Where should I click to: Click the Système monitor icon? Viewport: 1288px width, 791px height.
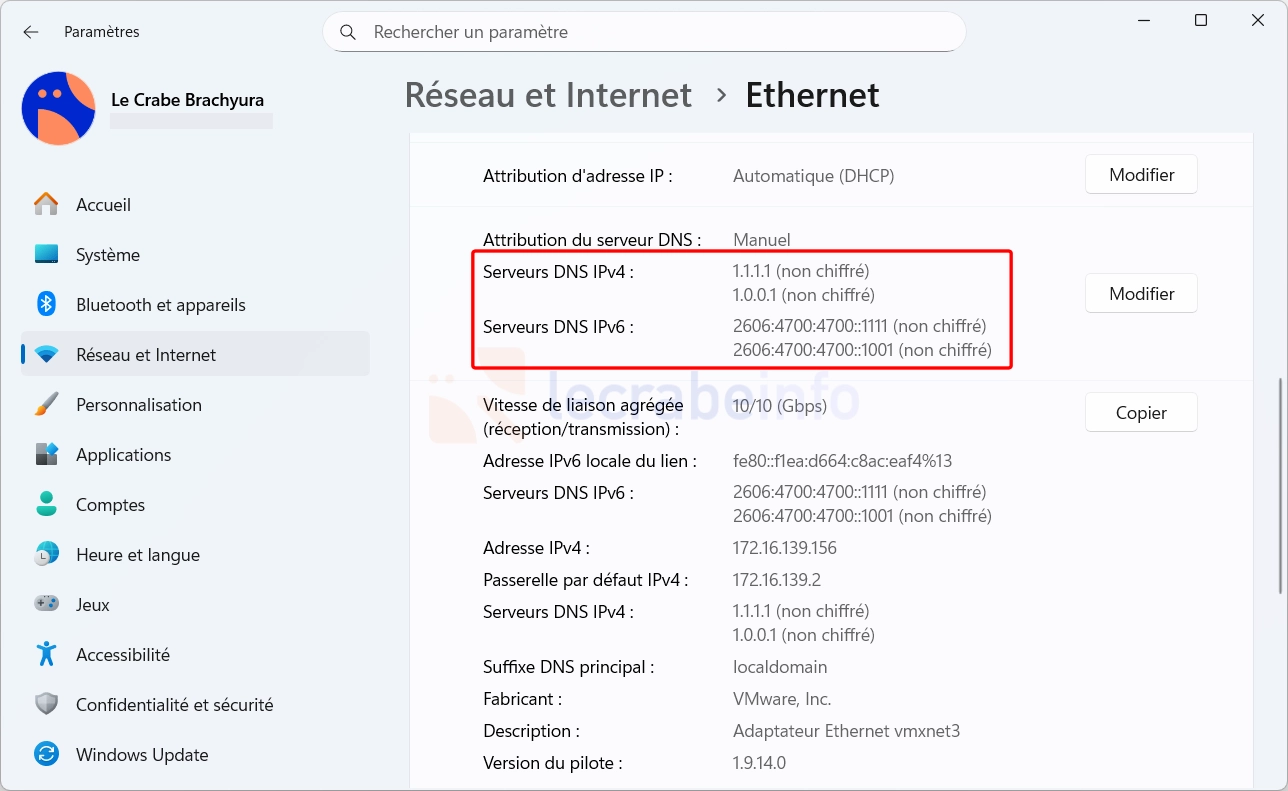46,255
